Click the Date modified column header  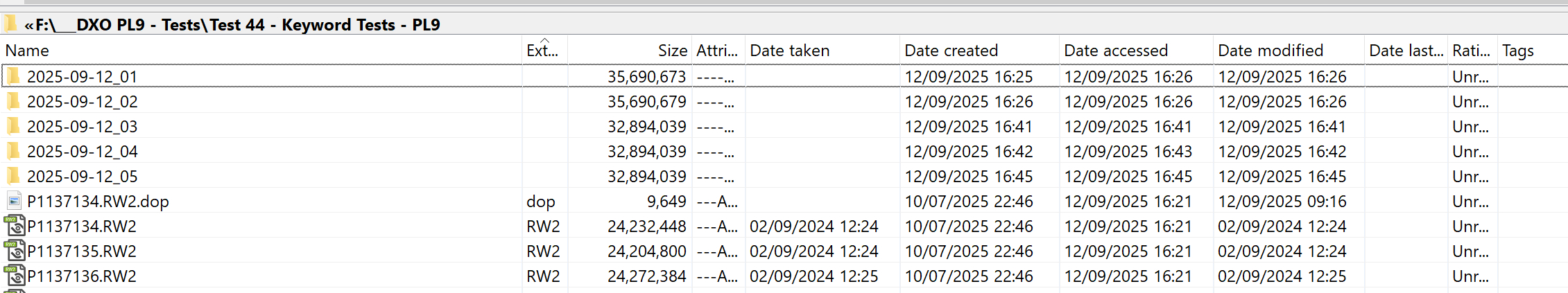[1270, 51]
